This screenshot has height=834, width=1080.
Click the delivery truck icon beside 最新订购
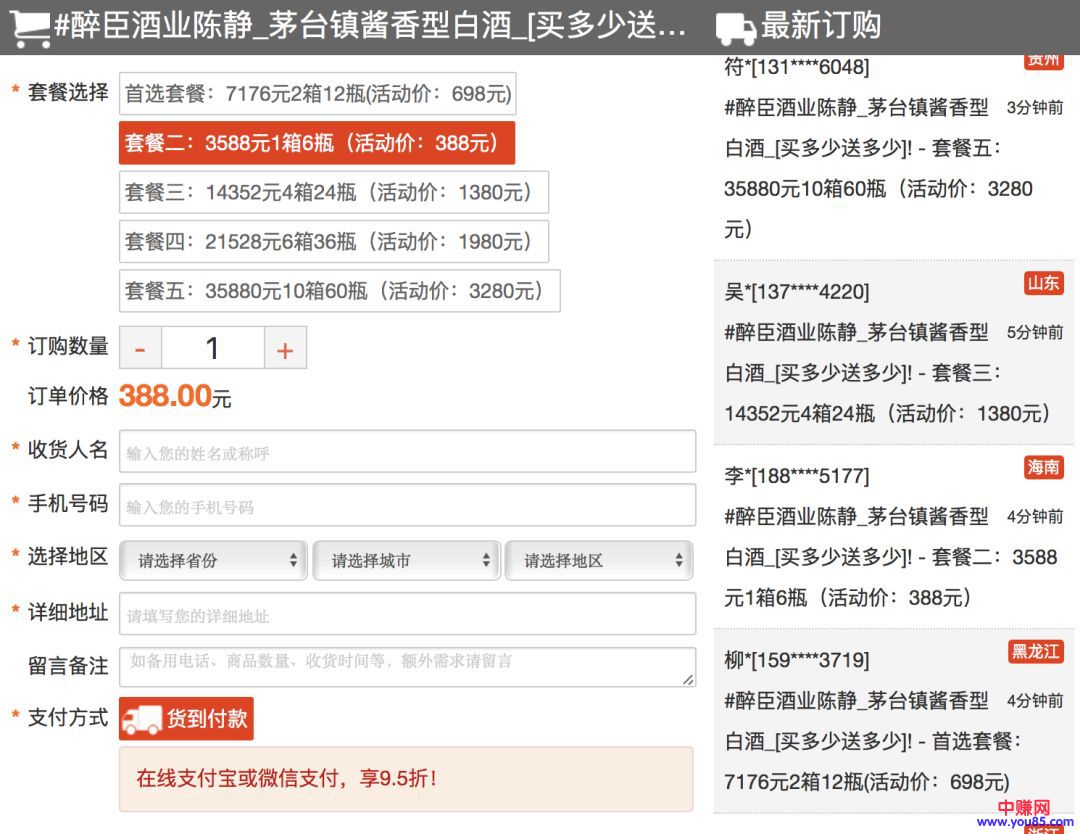[x=735, y=28]
